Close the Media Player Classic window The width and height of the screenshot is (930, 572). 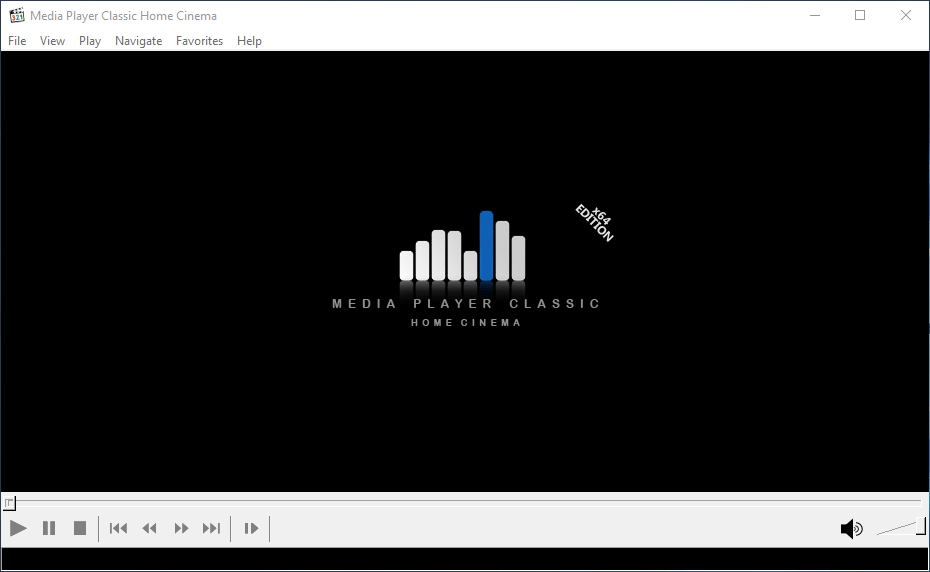pyautogui.click(x=906, y=15)
